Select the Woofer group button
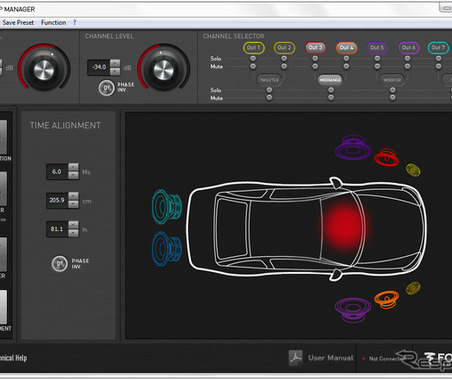 click(x=392, y=80)
